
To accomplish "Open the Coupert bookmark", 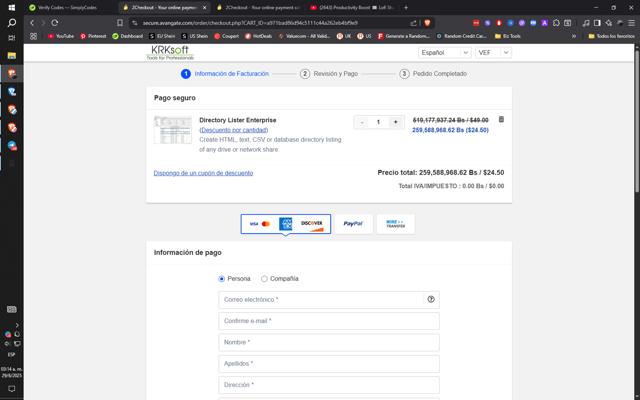I will (227, 36).
